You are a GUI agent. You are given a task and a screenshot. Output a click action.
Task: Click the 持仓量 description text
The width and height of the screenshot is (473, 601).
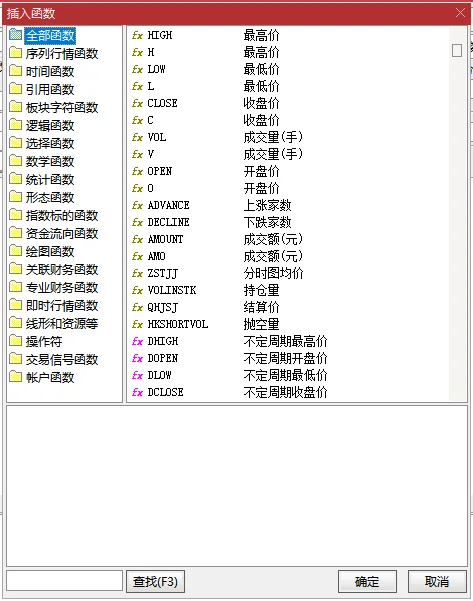coord(261,290)
